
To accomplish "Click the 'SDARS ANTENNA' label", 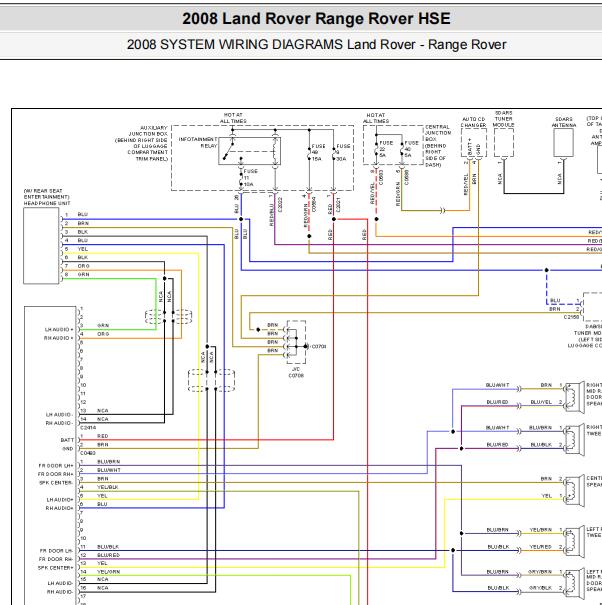I will pos(563,122).
